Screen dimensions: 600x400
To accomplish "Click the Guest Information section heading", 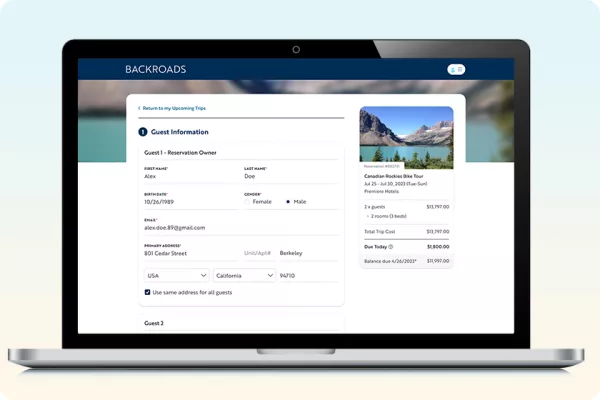I will point(179,132).
